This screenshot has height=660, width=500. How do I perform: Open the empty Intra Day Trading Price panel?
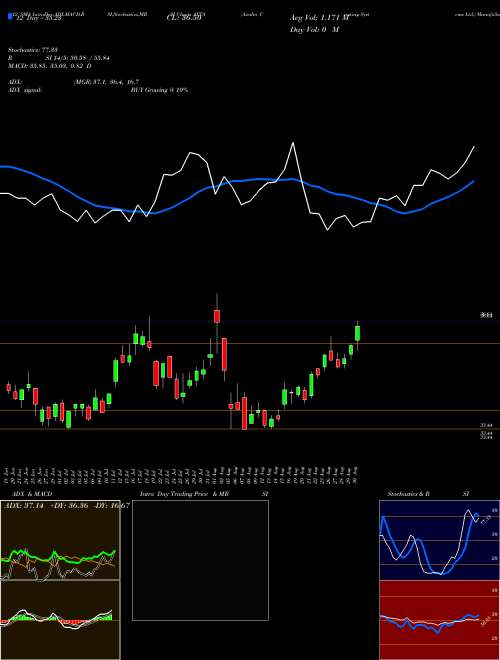200,560
